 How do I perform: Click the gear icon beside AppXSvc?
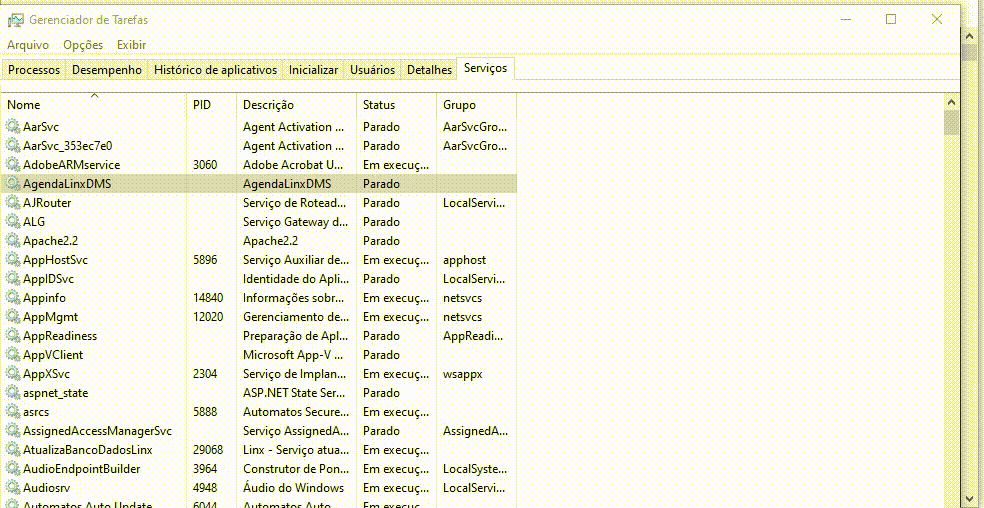point(13,374)
